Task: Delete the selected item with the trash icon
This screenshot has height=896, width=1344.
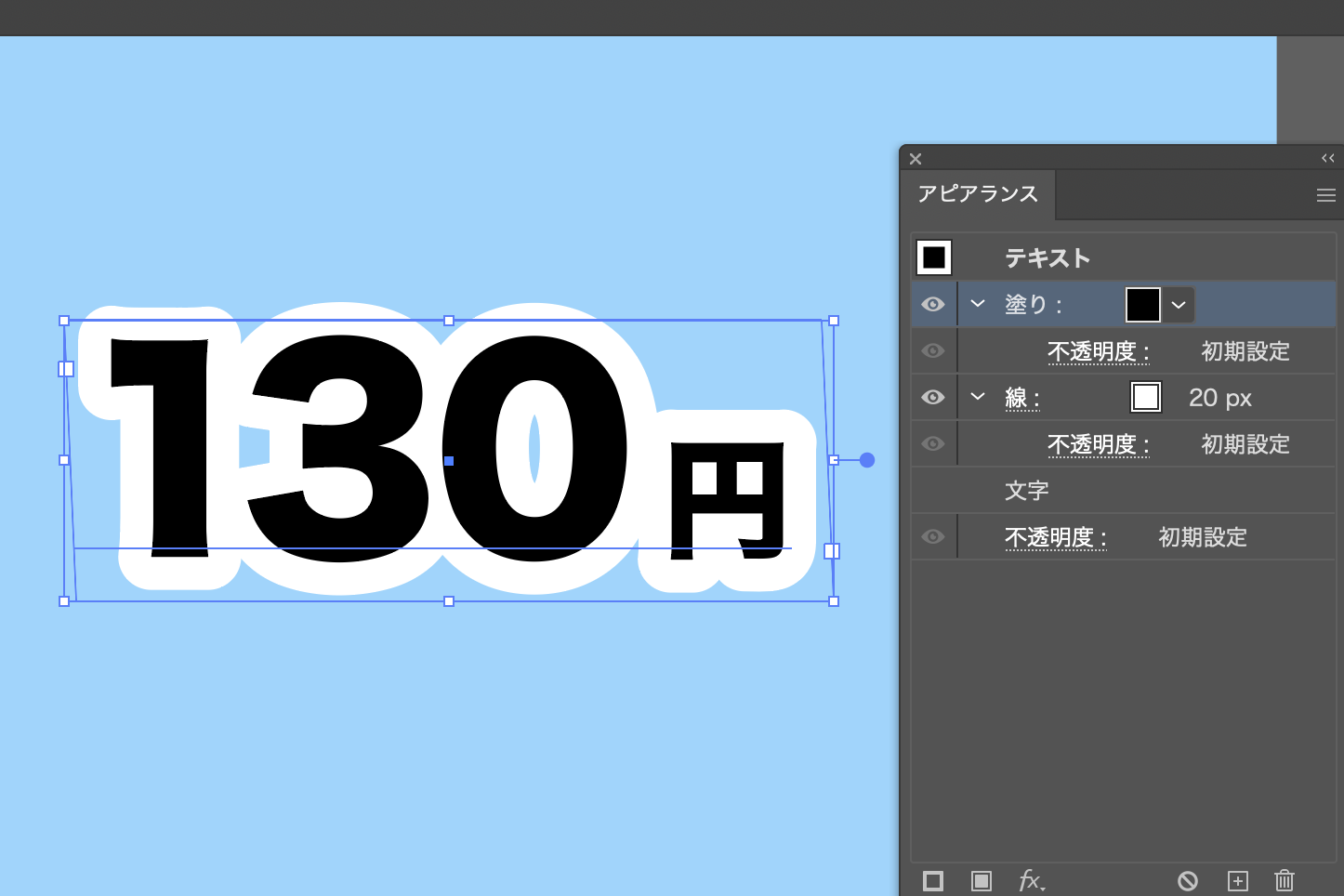Action: [x=1285, y=880]
